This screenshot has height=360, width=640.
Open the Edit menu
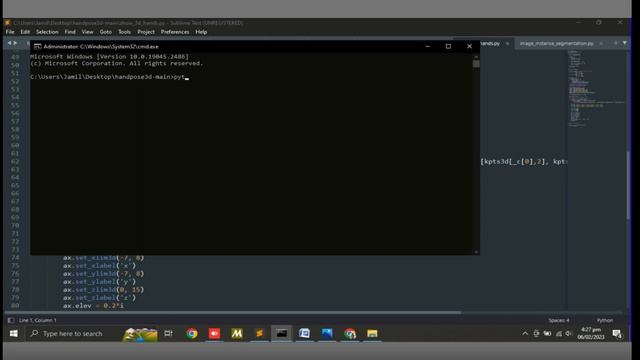click(25, 32)
